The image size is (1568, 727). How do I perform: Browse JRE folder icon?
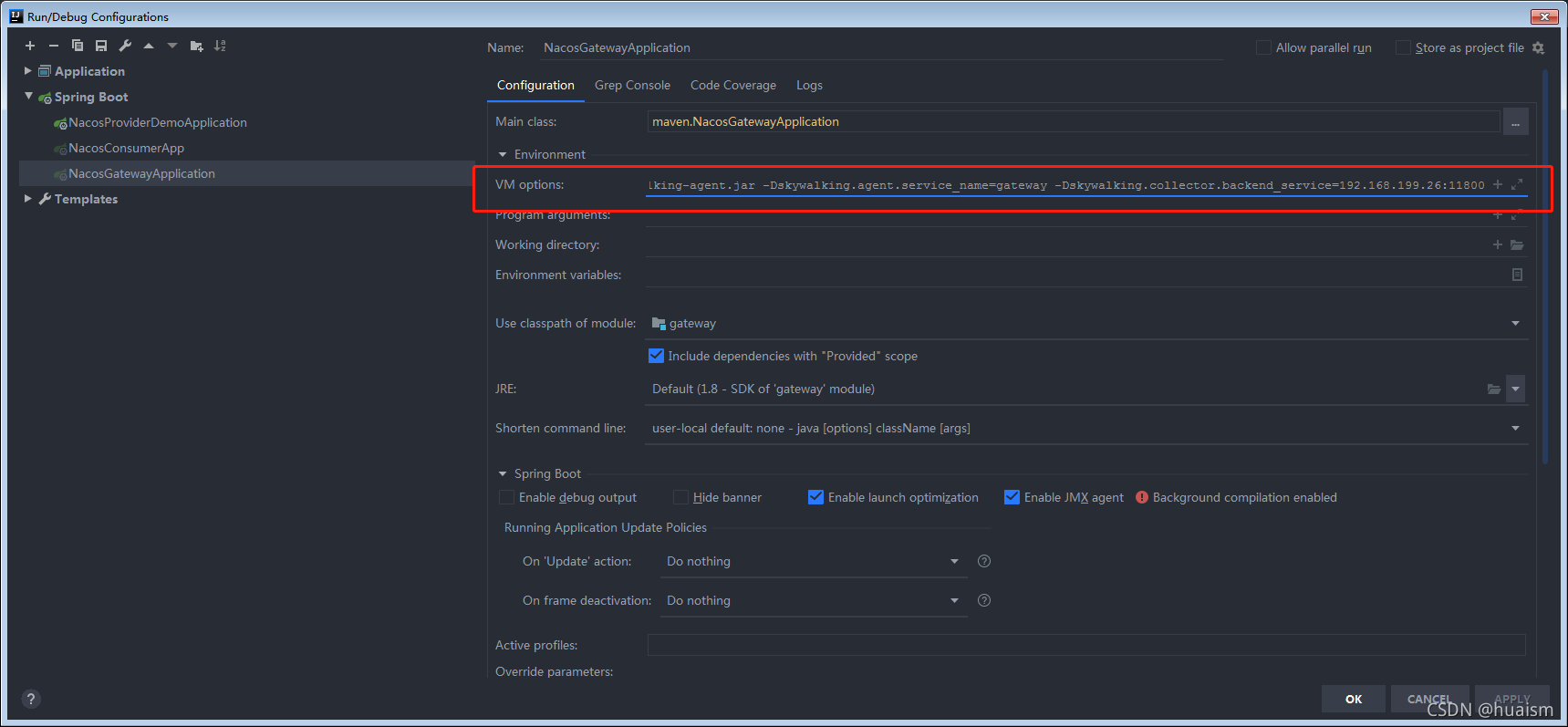click(1494, 389)
